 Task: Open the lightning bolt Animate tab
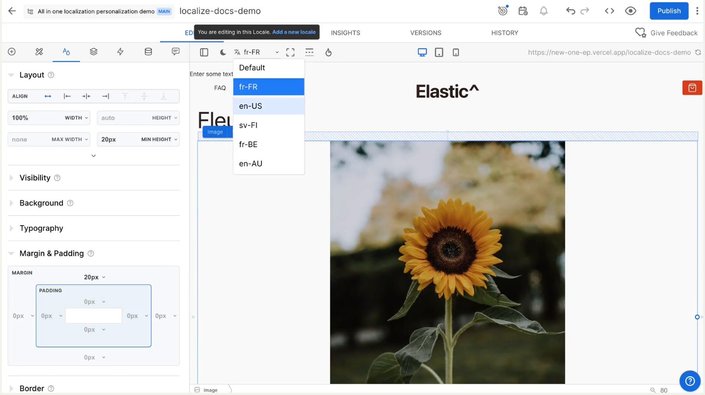pos(120,52)
